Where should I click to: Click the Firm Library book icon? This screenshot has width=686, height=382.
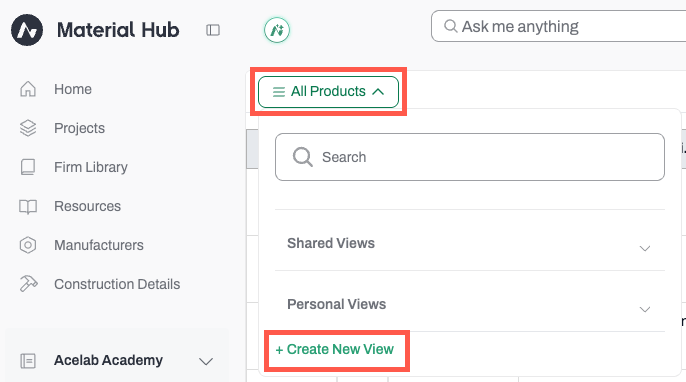point(28,167)
